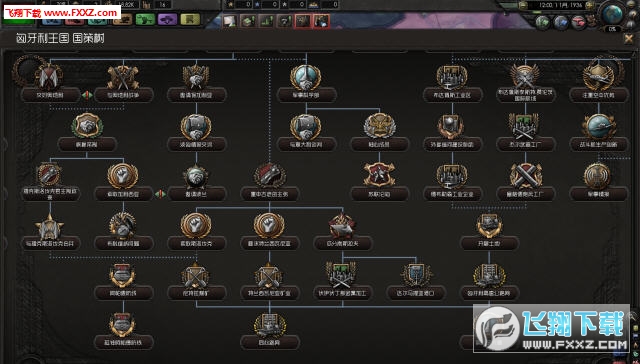Select the crossed flags shield focus icon

click(49, 77)
